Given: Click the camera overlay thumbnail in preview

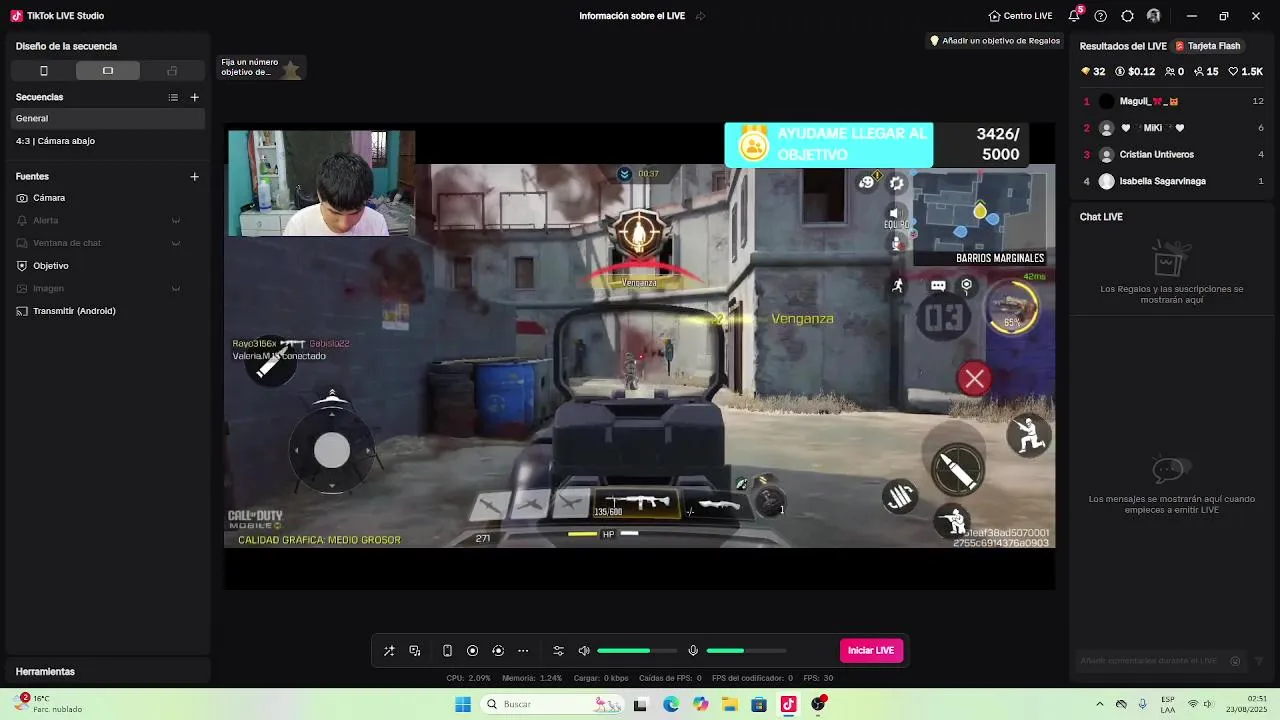Looking at the screenshot, I should point(321,183).
